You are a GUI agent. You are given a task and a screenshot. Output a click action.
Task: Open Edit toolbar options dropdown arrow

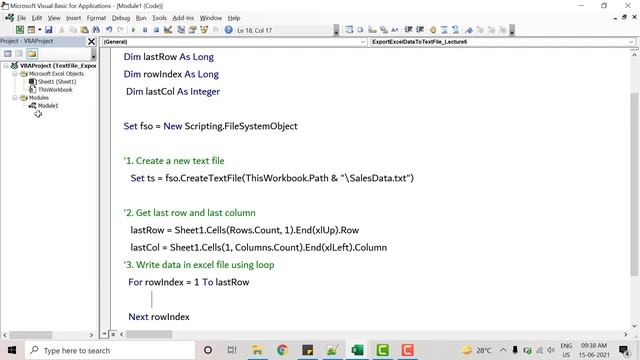point(512,30)
